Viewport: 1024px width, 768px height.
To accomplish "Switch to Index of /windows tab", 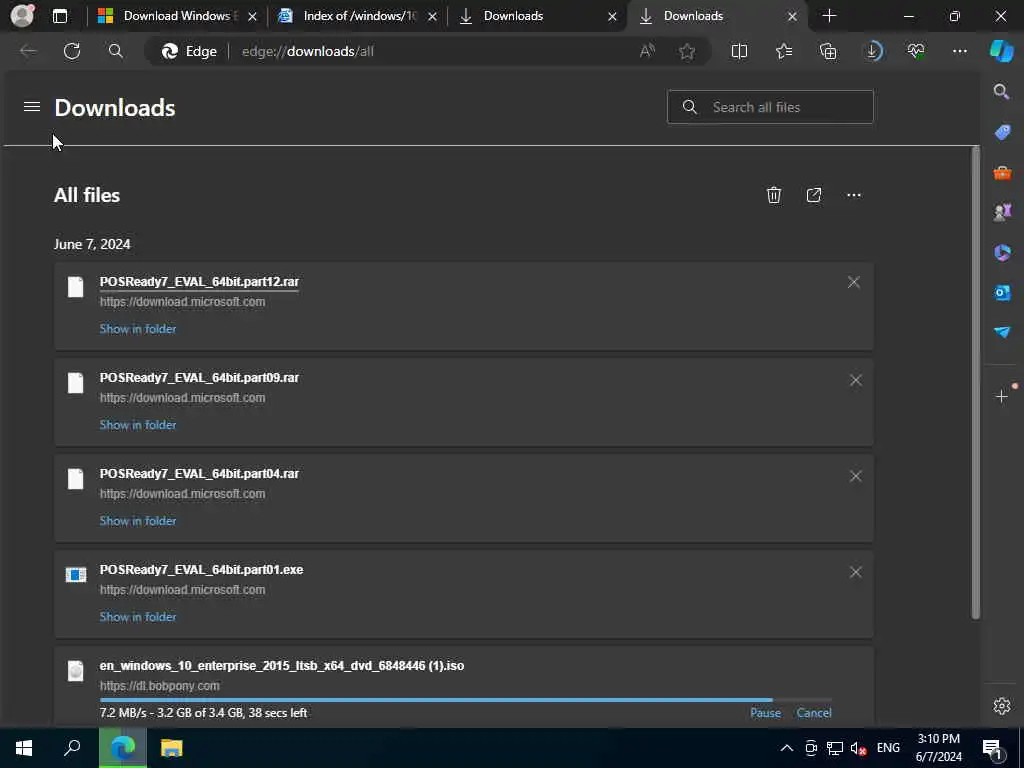I will pyautogui.click(x=359, y=16).
